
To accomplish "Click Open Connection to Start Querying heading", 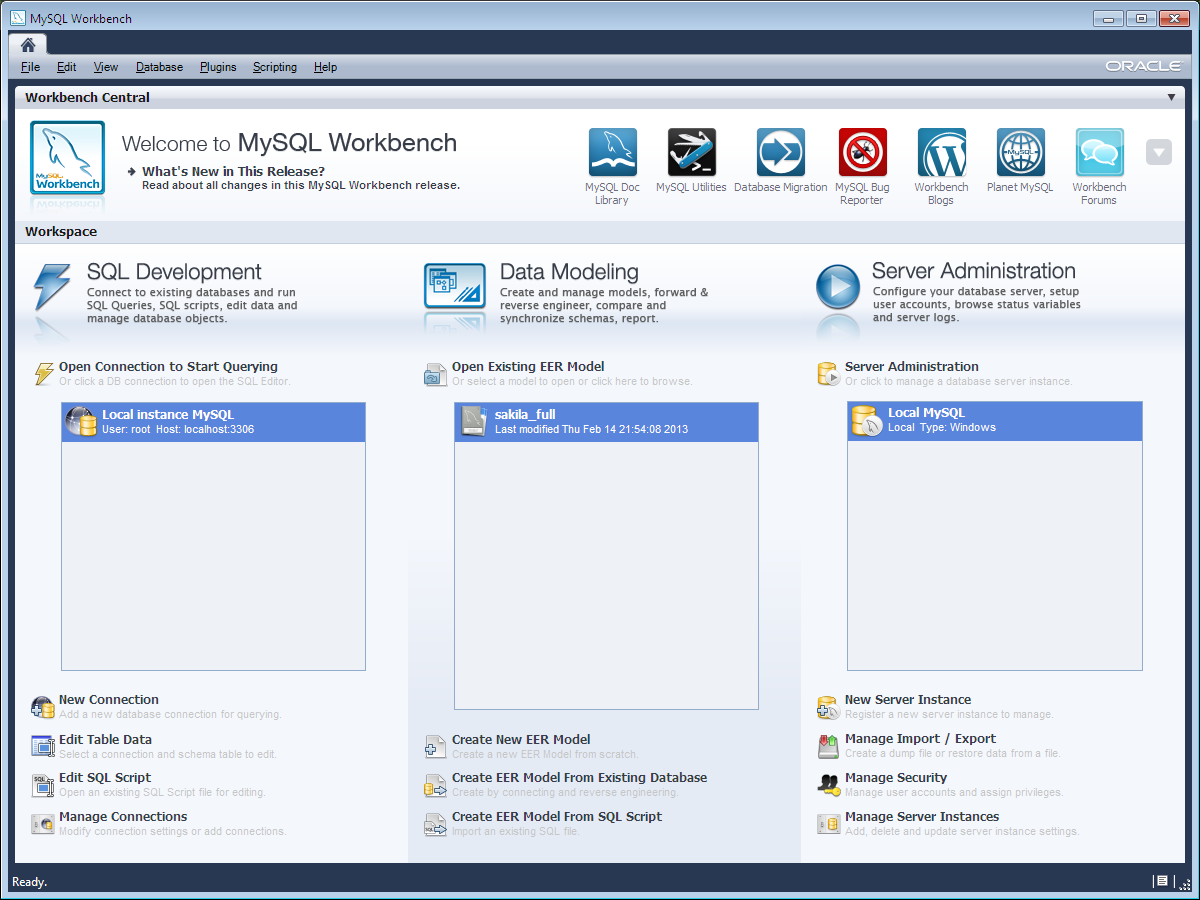I will pyautogui.click(x=168, y=367).
